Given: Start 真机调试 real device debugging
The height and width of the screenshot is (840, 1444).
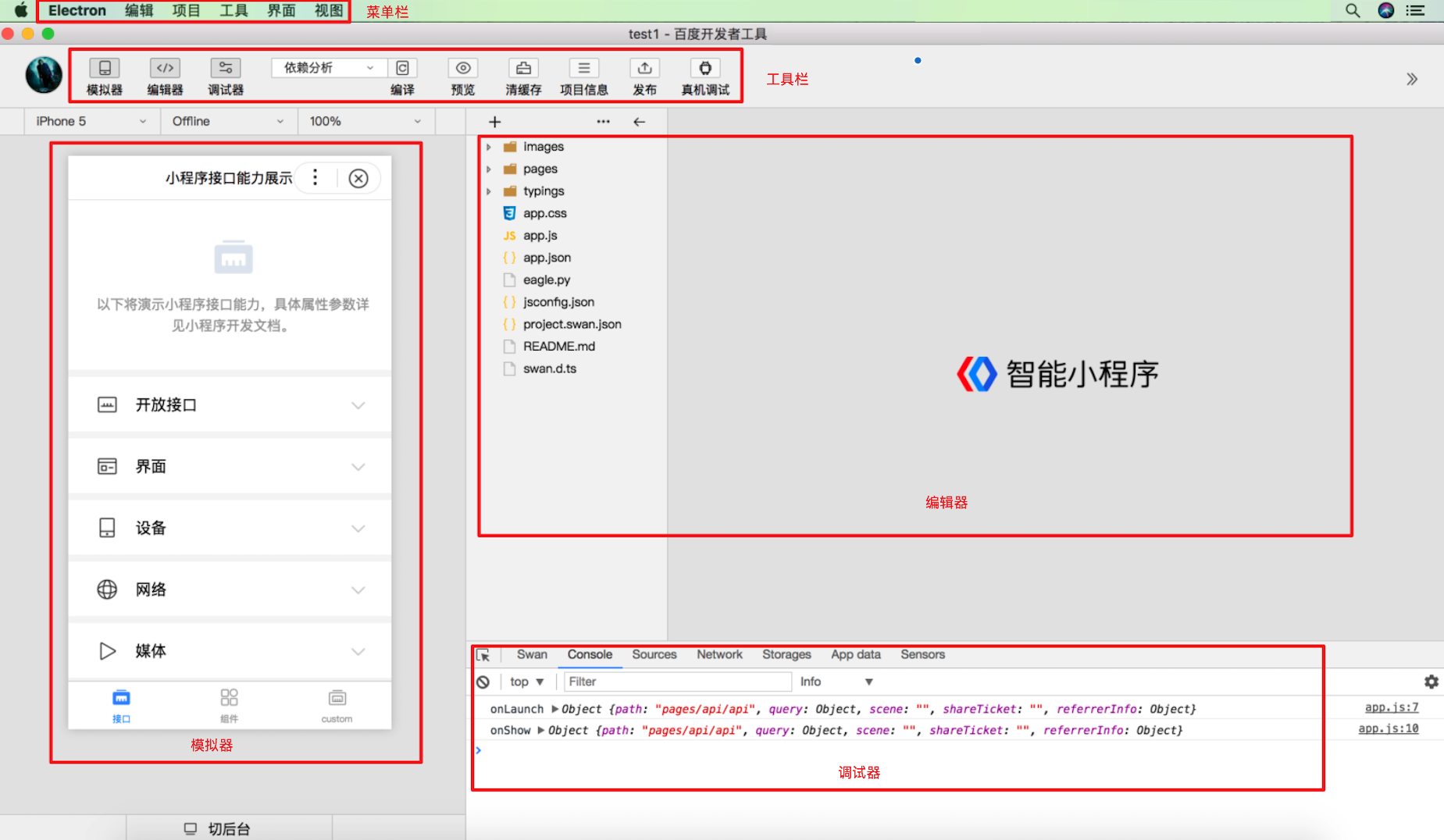Looking at the screenshot, I should click(x=704, y=76).
